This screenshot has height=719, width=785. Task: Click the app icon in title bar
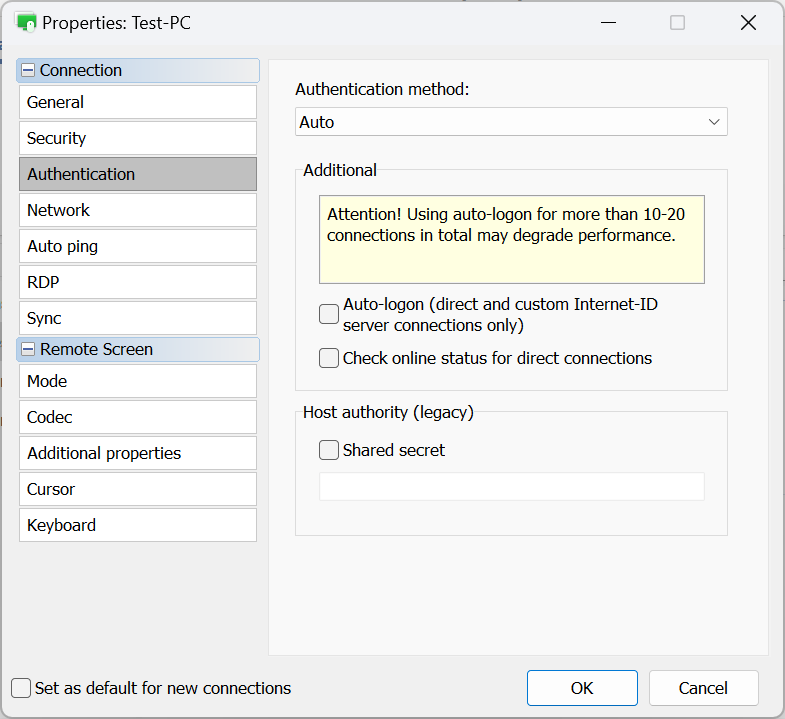pyautogui.click(x=26, y=22)
